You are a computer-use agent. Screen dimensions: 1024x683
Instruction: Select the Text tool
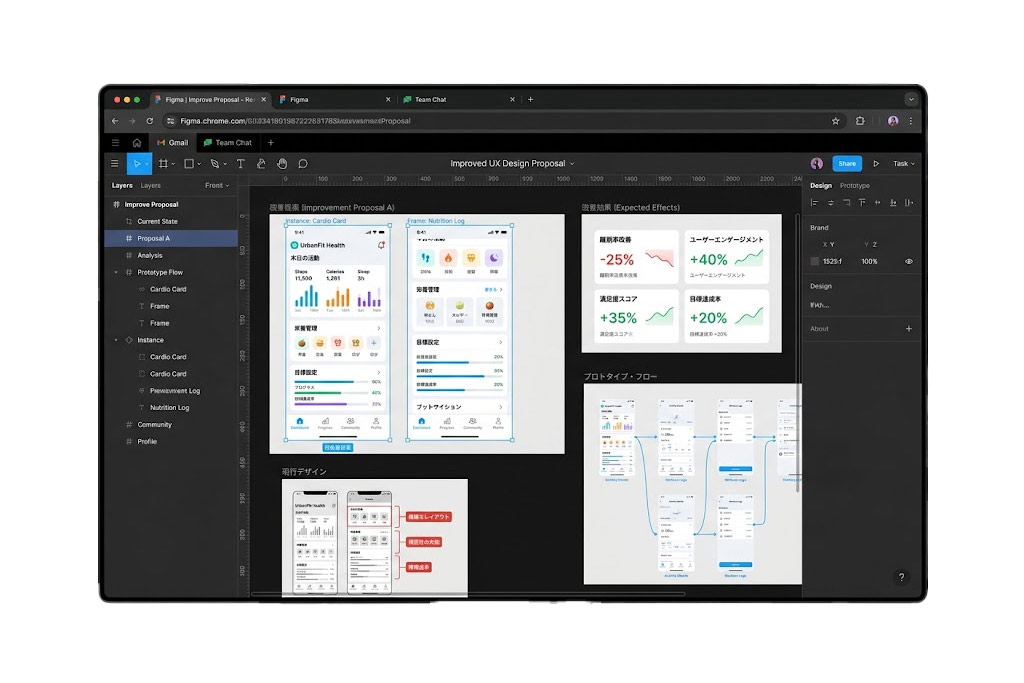coord(240,164)
